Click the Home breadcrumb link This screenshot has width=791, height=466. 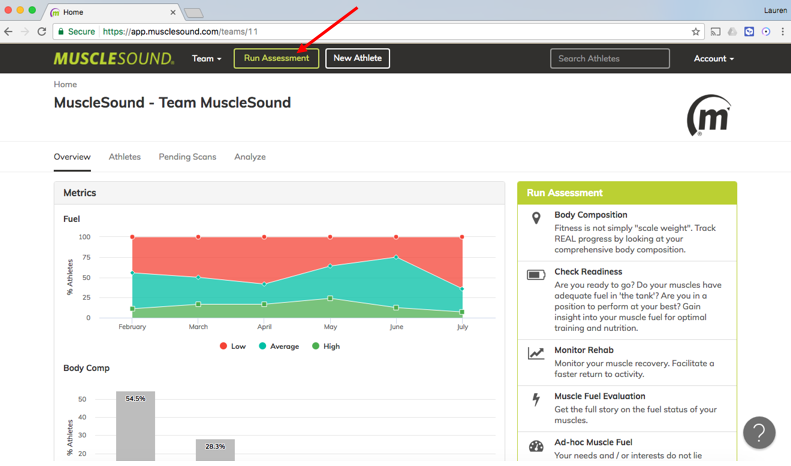tap(65, 84)
